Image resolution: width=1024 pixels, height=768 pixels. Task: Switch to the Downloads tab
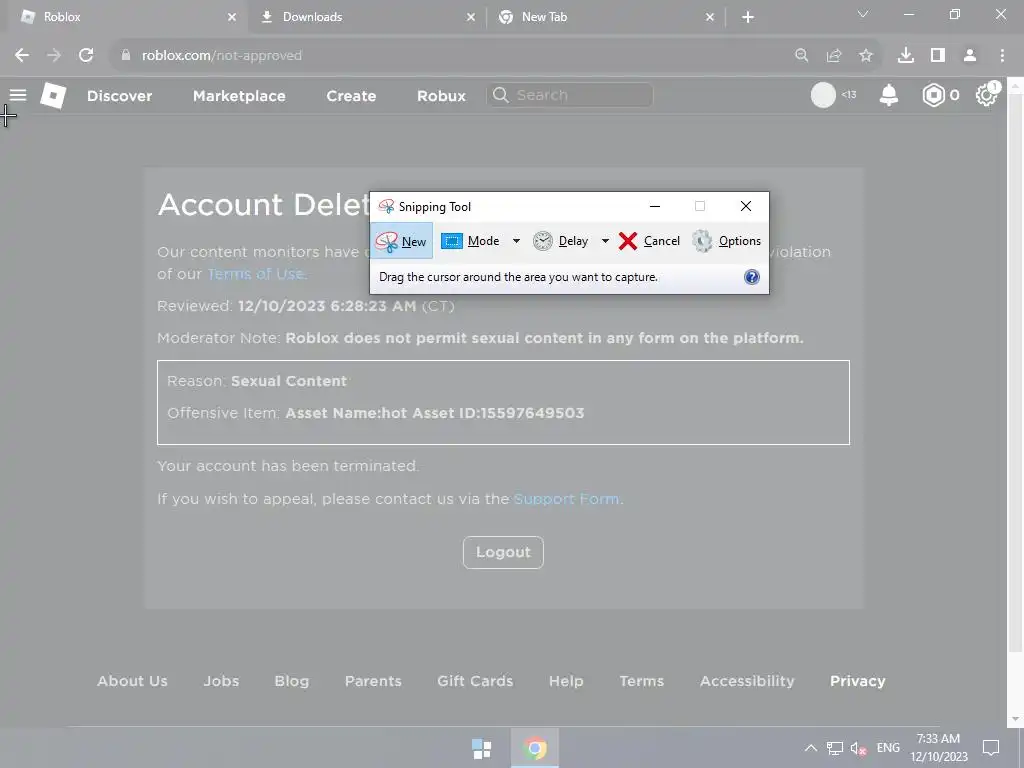pos(368,17)
